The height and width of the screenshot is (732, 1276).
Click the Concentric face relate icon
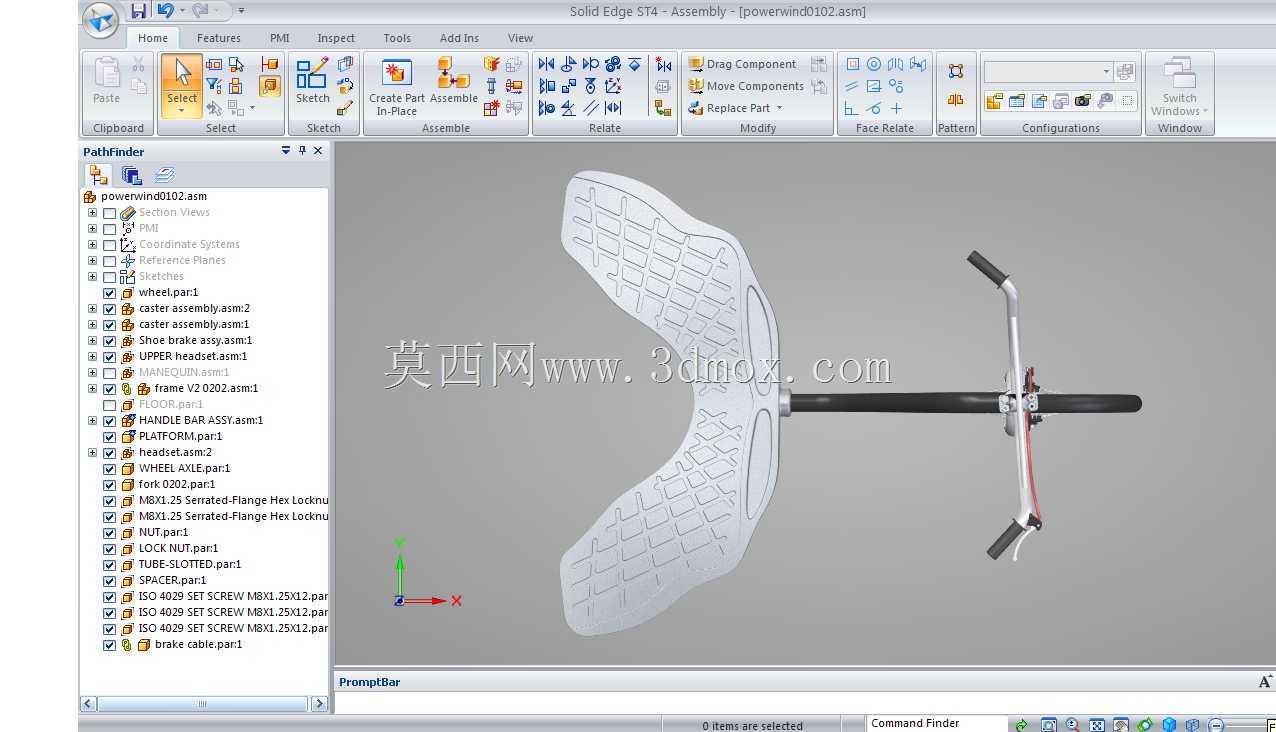click(x=874, y=64)
